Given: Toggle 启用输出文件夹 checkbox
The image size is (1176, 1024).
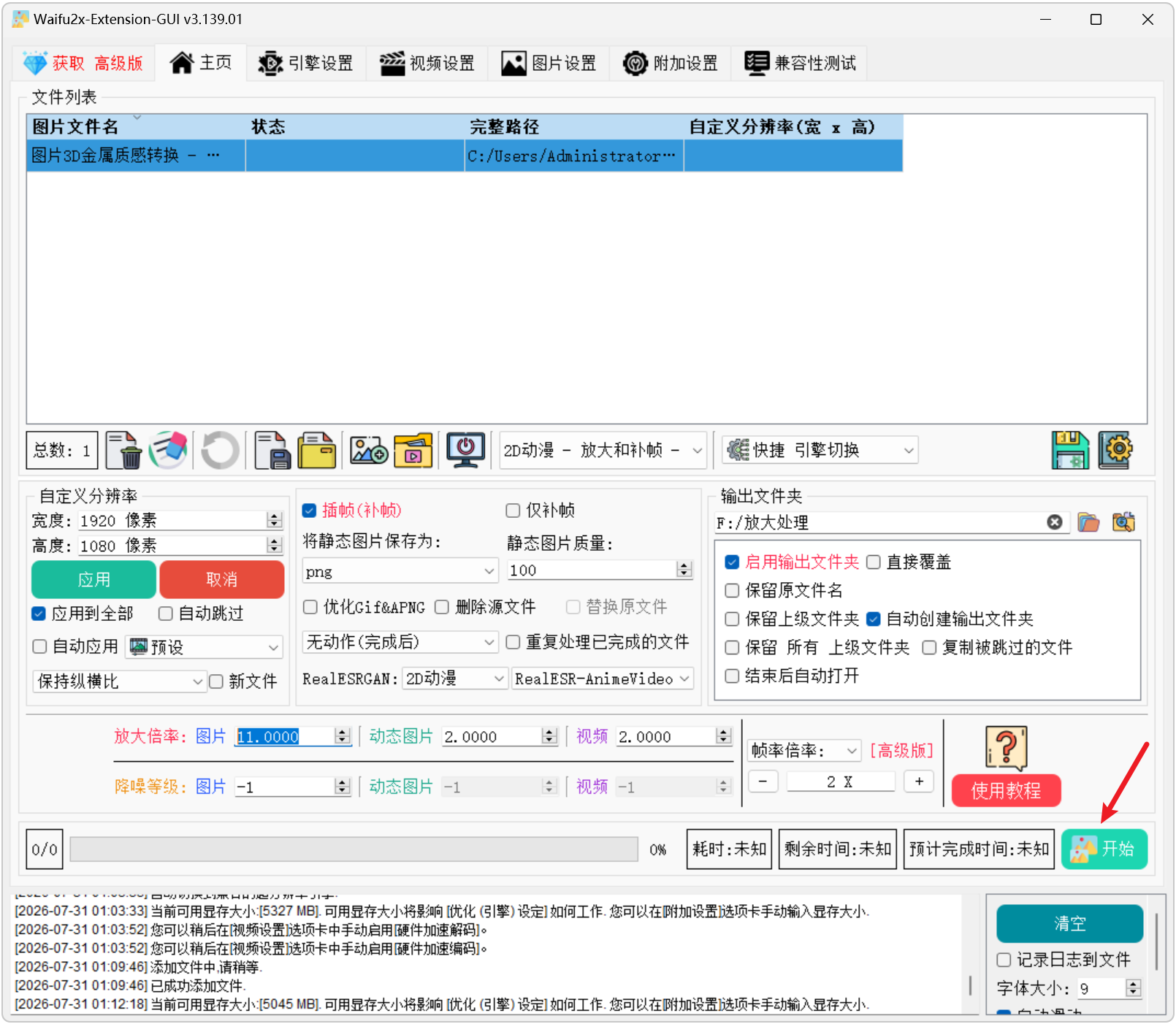Looking at the screenshot, I should click(x=732, y=562).
